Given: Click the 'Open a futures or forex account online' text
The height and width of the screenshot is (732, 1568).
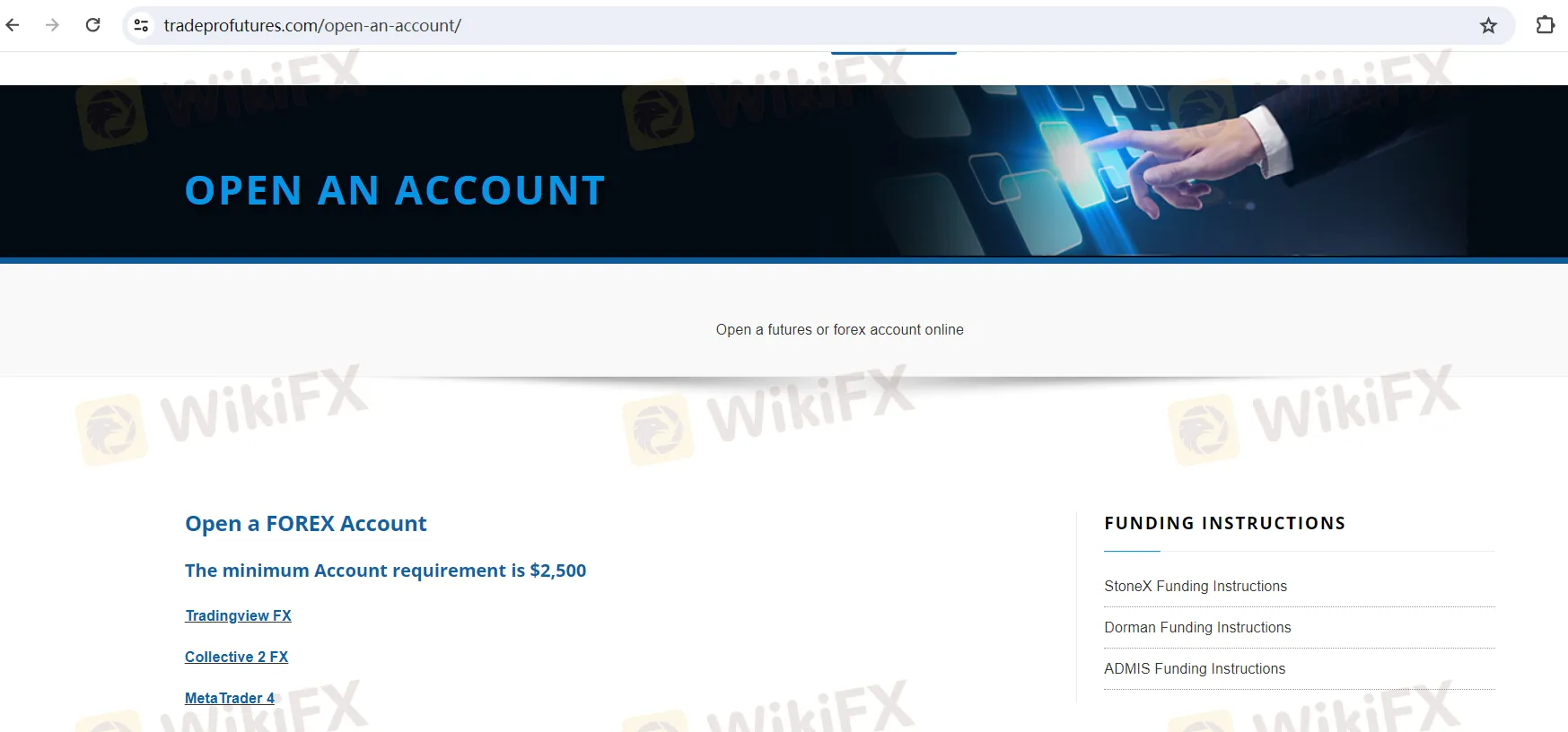Looking at the screenshot, I should [x=839, y=329].
